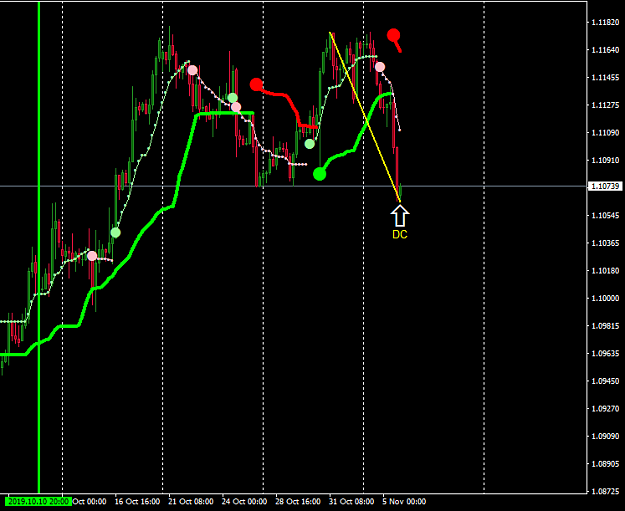Click the 1.10545 price axis label

click(x=605, y=216)
